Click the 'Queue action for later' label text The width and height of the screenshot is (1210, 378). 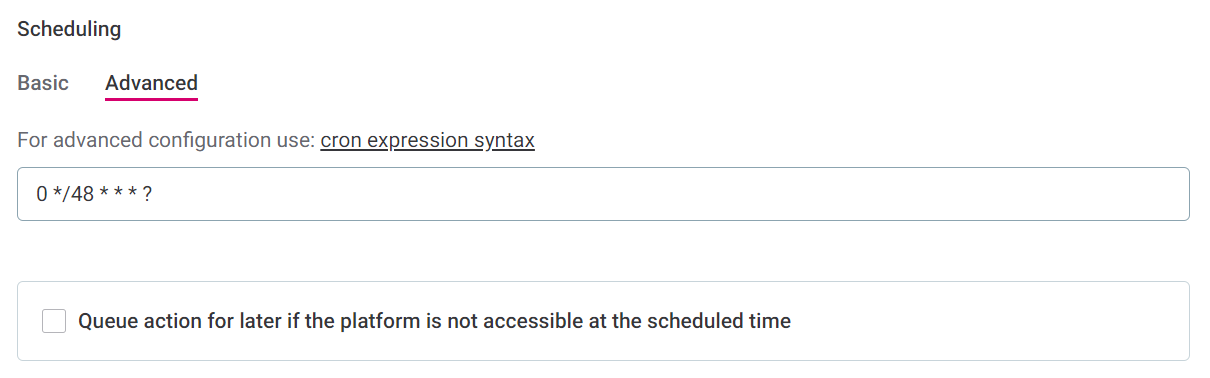tap(434, 321)
